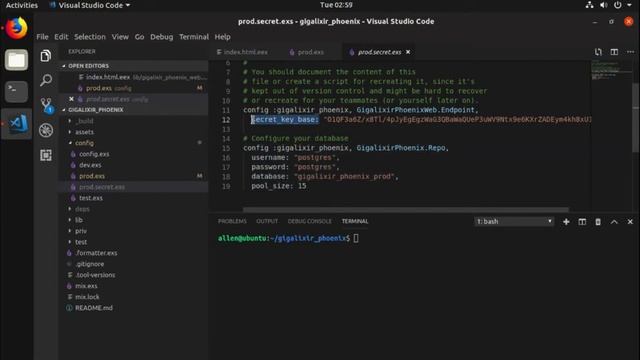Select the Terminal panel tab
The image size is (640, 360).
(355, 221)
